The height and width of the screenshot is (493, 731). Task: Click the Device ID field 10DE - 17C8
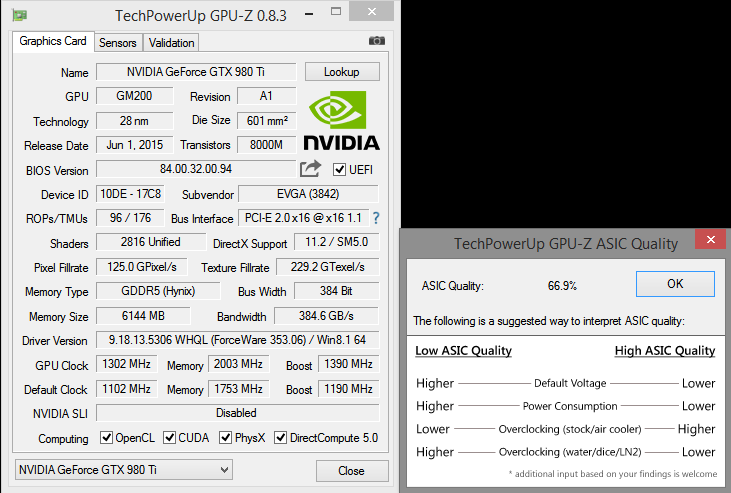coord(131,194)
